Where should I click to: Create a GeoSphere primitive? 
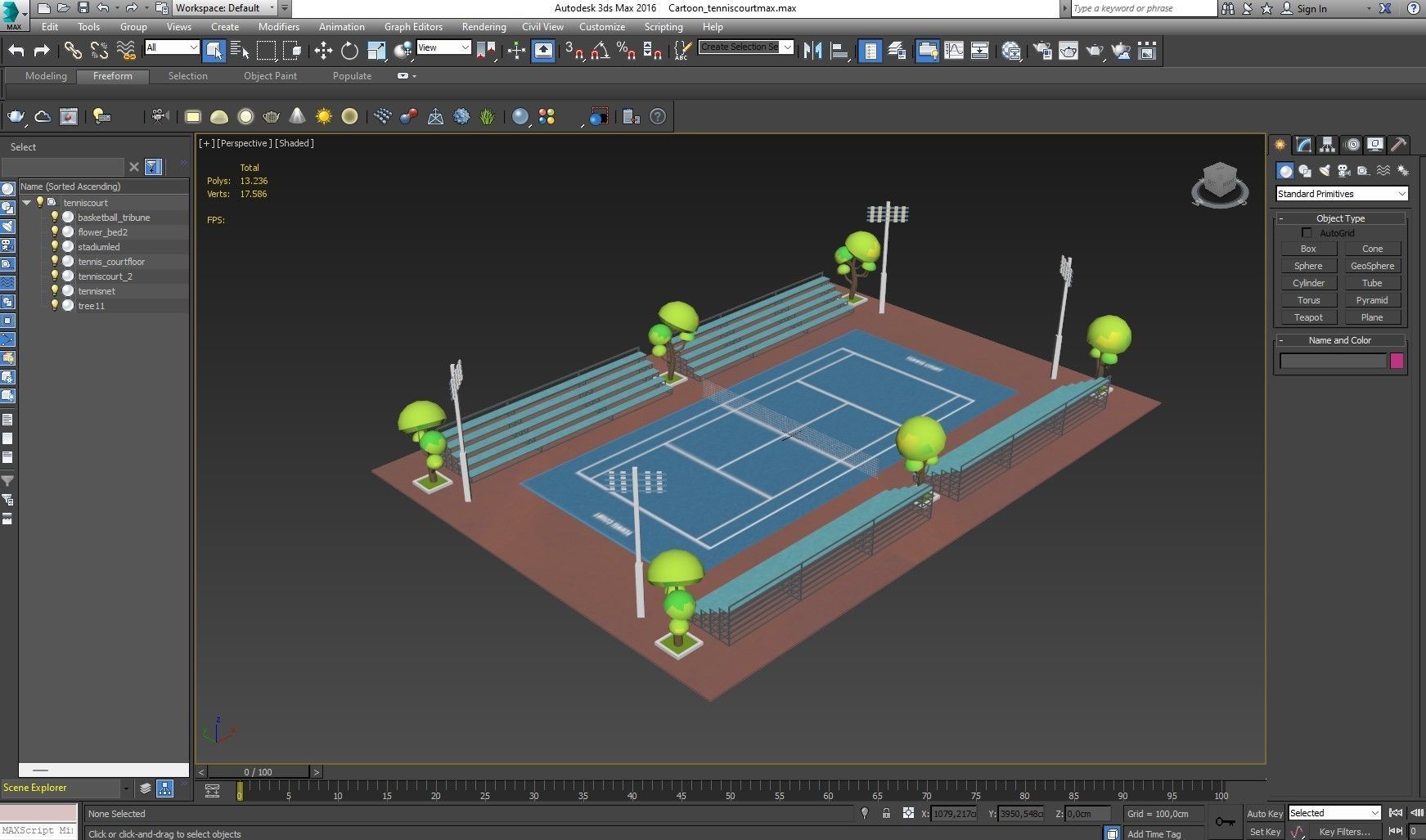(x=1372, y=266)
